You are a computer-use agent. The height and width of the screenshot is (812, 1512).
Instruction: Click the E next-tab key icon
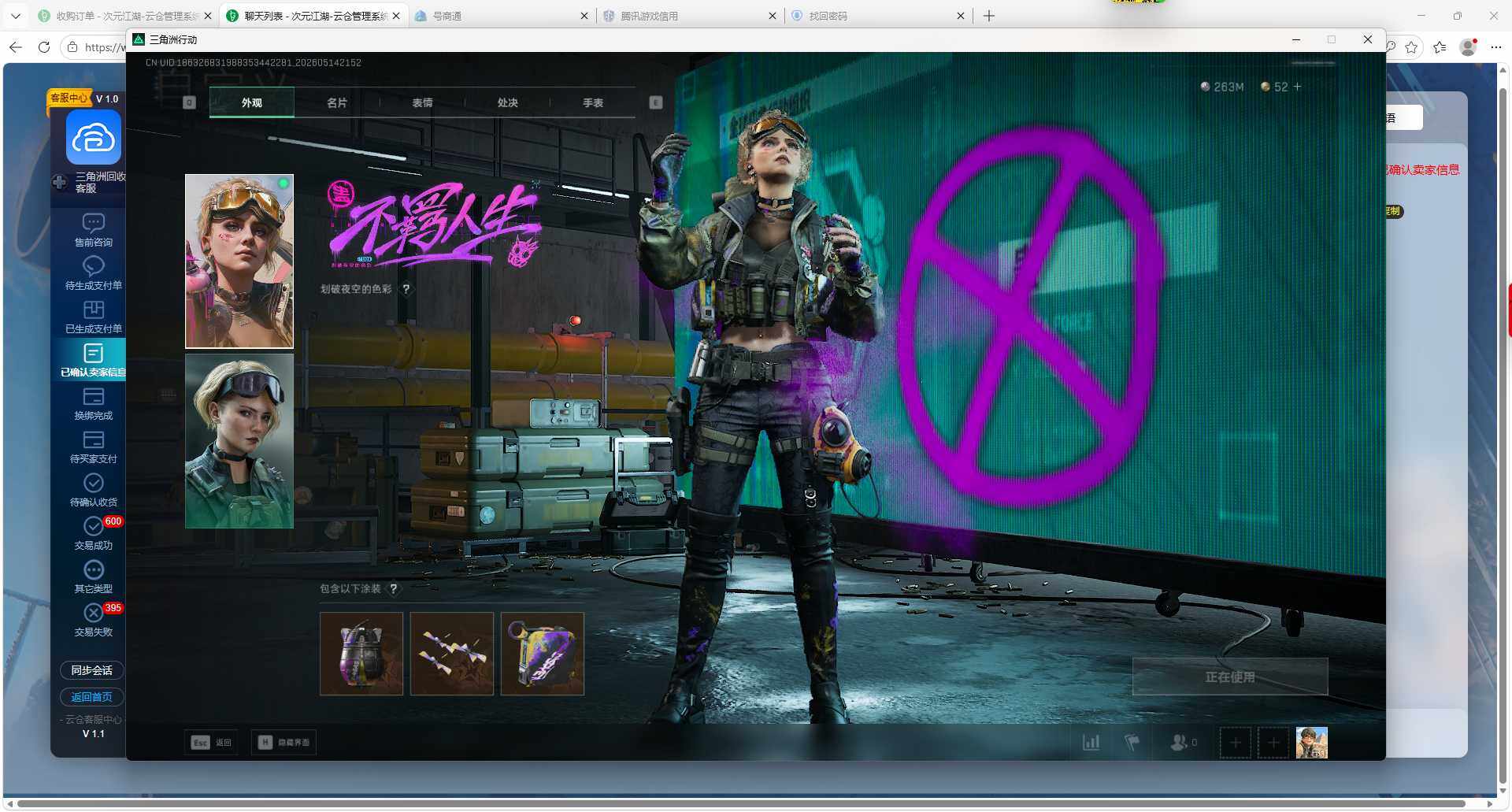tap(655, 102)
